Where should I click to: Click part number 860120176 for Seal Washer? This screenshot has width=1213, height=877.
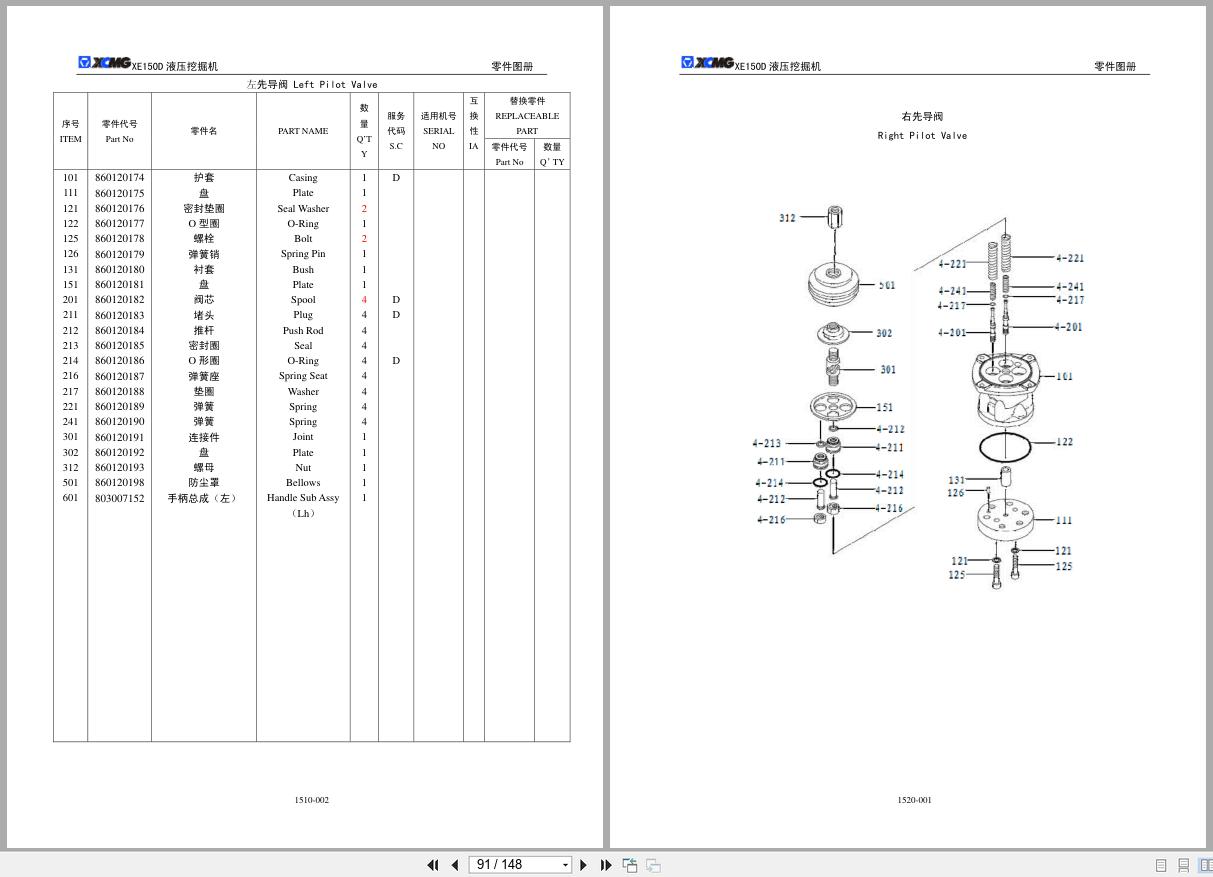pyautogui.click(x=120, y=209)
